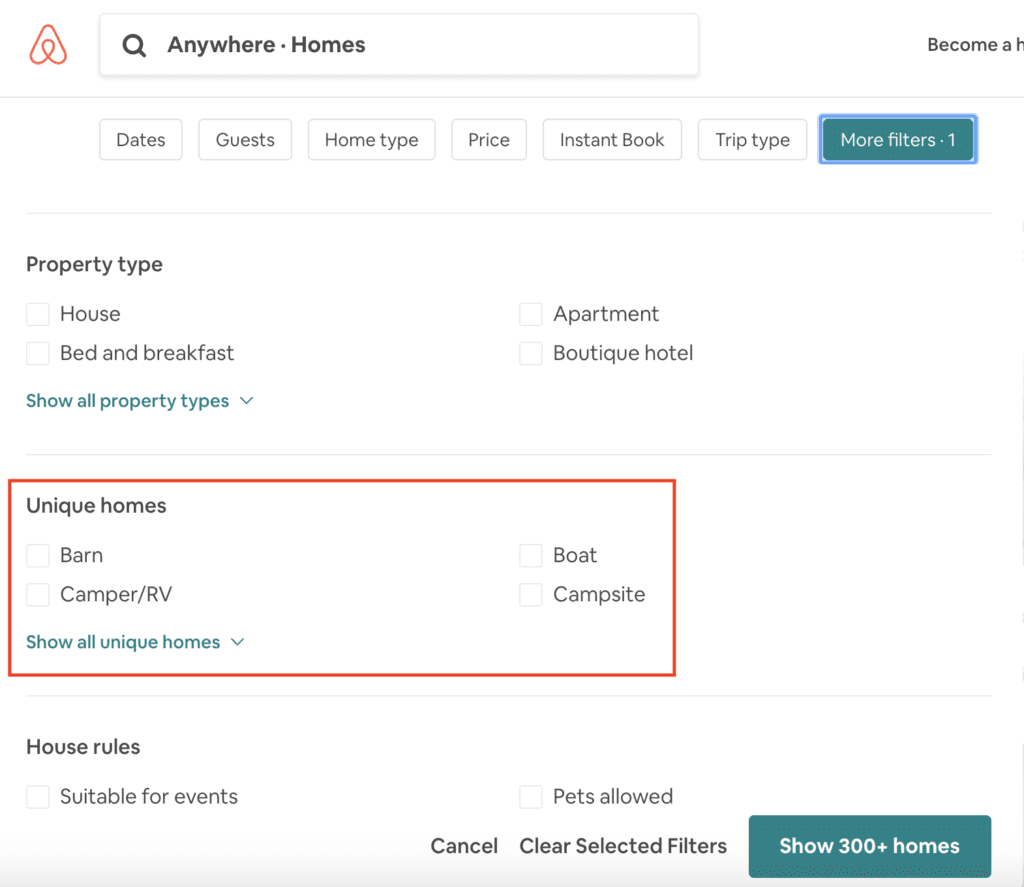Open the Guests filter
The width and height of the screenshot is (1024, 887).
click(245, 140)
